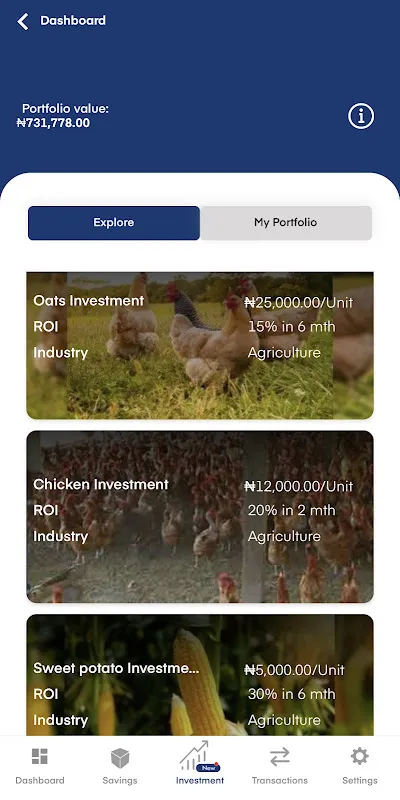Tap the 20% in 2 mth ROI text
This screenshot has width=400, height=800.
point(291,510)
